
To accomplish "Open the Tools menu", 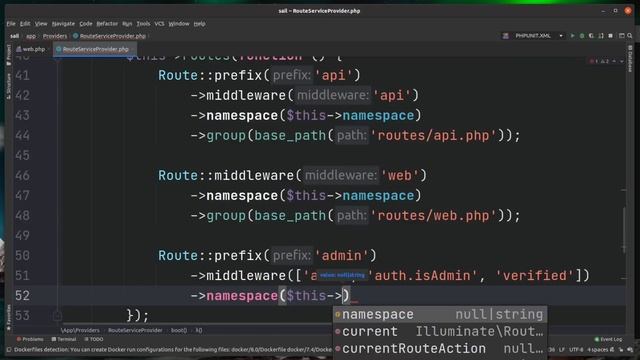I will pyautogui.click(x=143, y=24).
